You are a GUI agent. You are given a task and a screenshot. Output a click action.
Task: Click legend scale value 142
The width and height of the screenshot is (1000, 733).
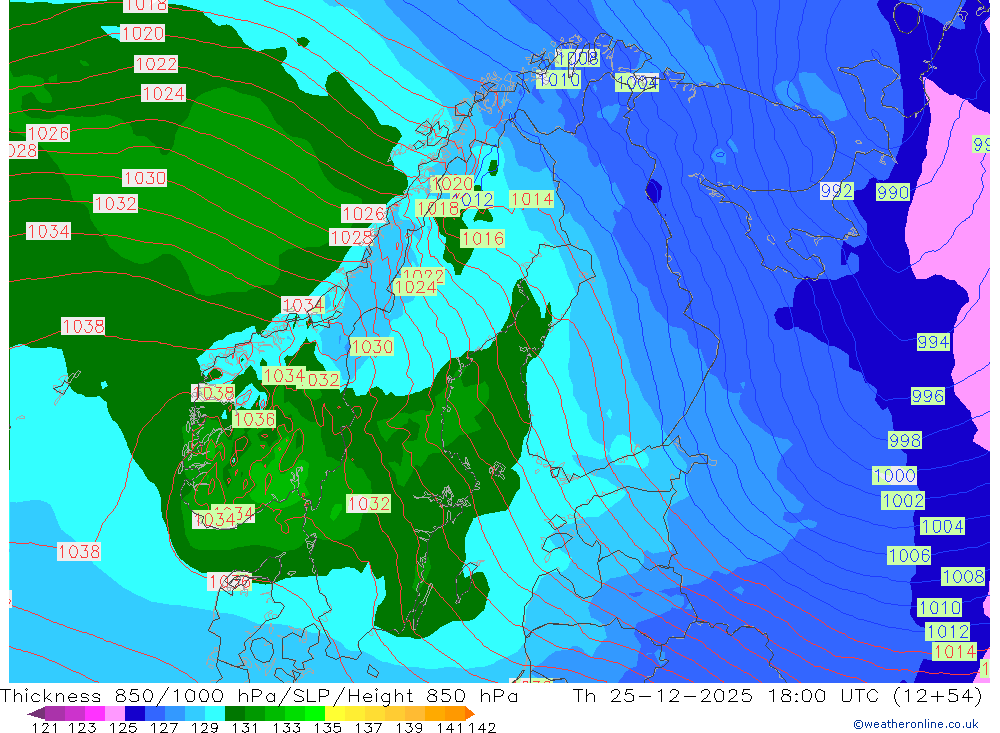click(482, 727)
